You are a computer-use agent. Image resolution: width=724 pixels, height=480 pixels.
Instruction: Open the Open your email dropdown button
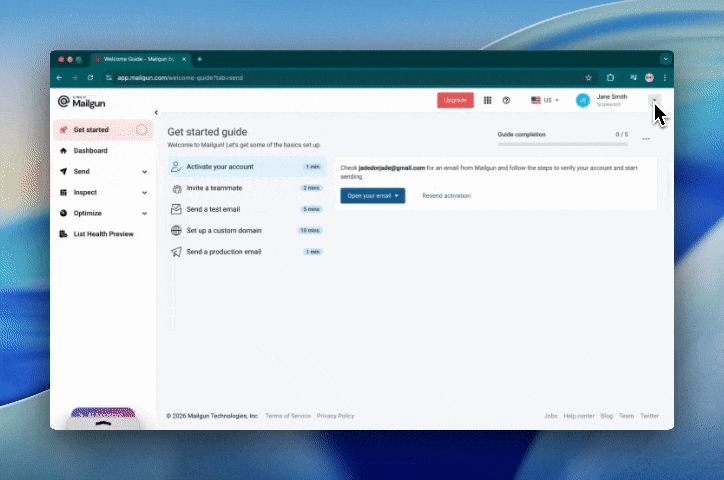point(373,196)
